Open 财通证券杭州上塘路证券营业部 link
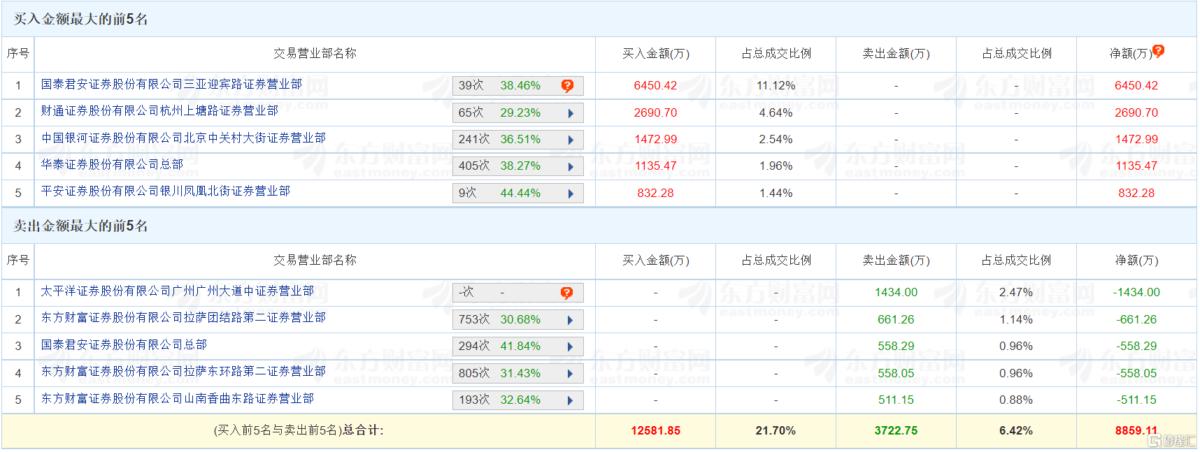 160,111
